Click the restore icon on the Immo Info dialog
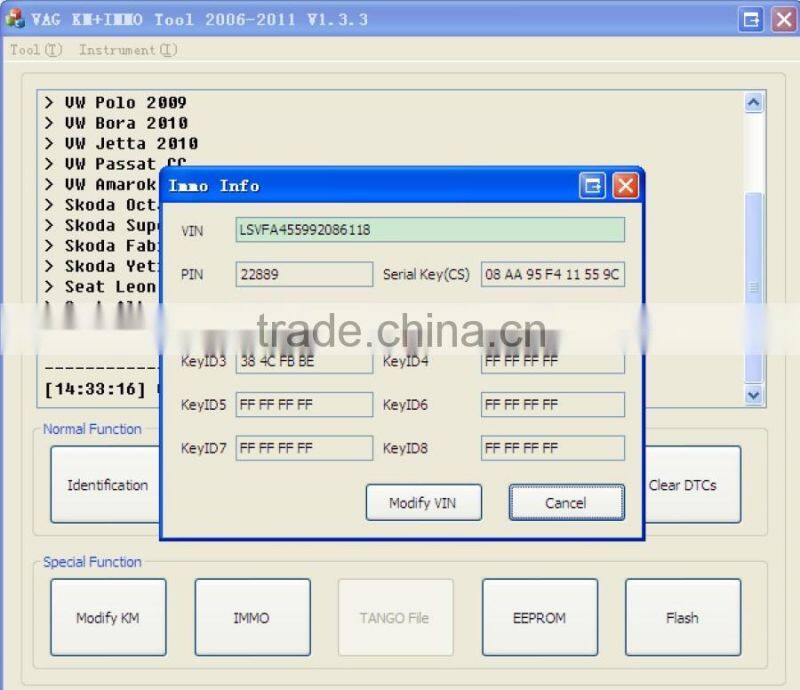The image size is (800, 690). [x=592, y=185]
